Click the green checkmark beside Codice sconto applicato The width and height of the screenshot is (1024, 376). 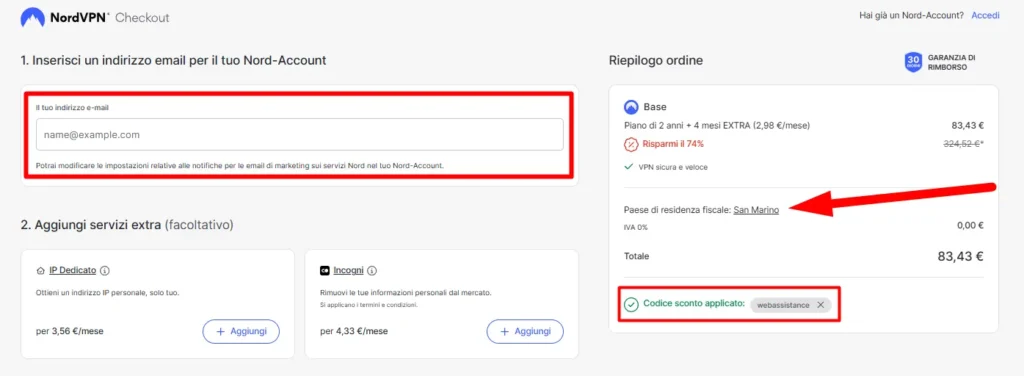coord(631,305)
